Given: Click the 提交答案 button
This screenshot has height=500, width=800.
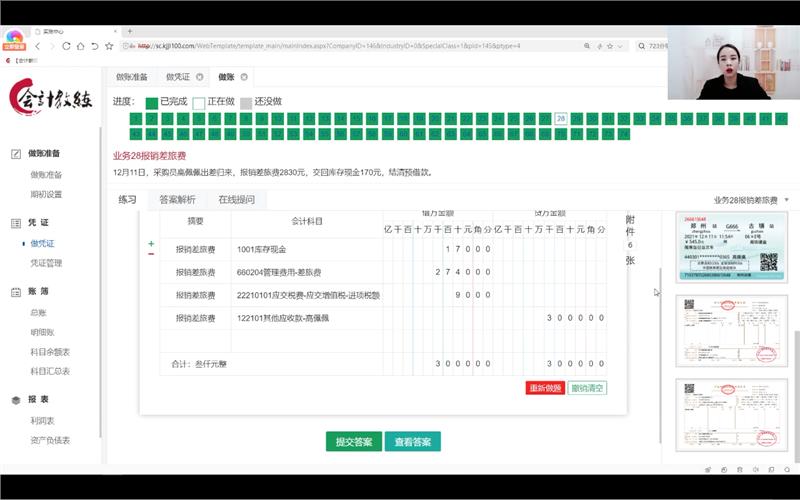Looking at the screenshot, I should tap(353, 441).
